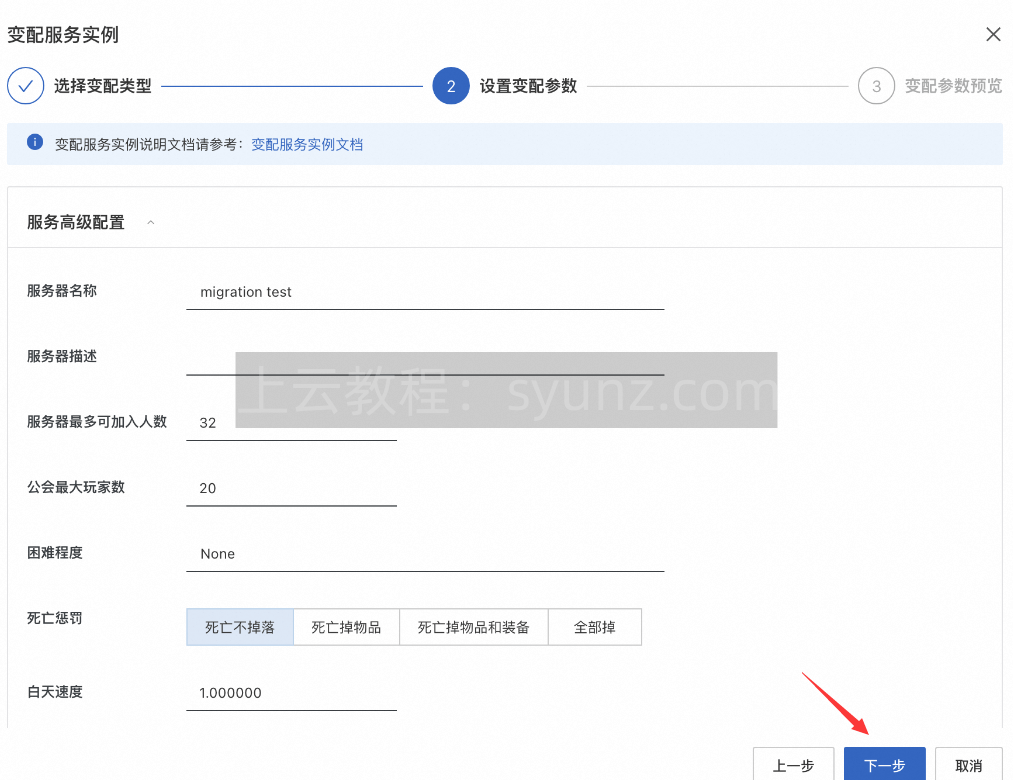1013x780 pixels.
Task: Click the checkmark step icon for 选择变配类型
Action: (x=26, y=85)
